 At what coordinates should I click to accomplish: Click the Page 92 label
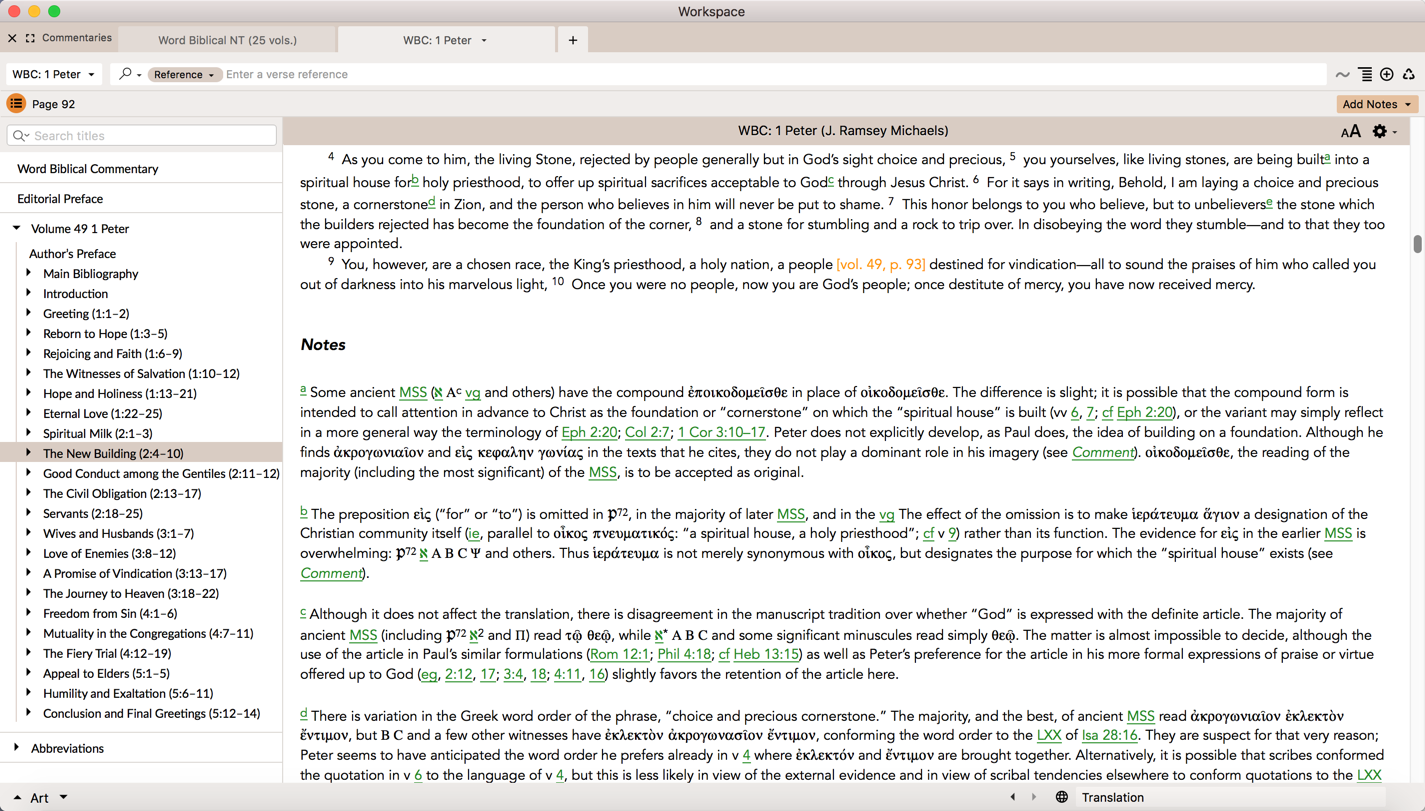[53, 104]
